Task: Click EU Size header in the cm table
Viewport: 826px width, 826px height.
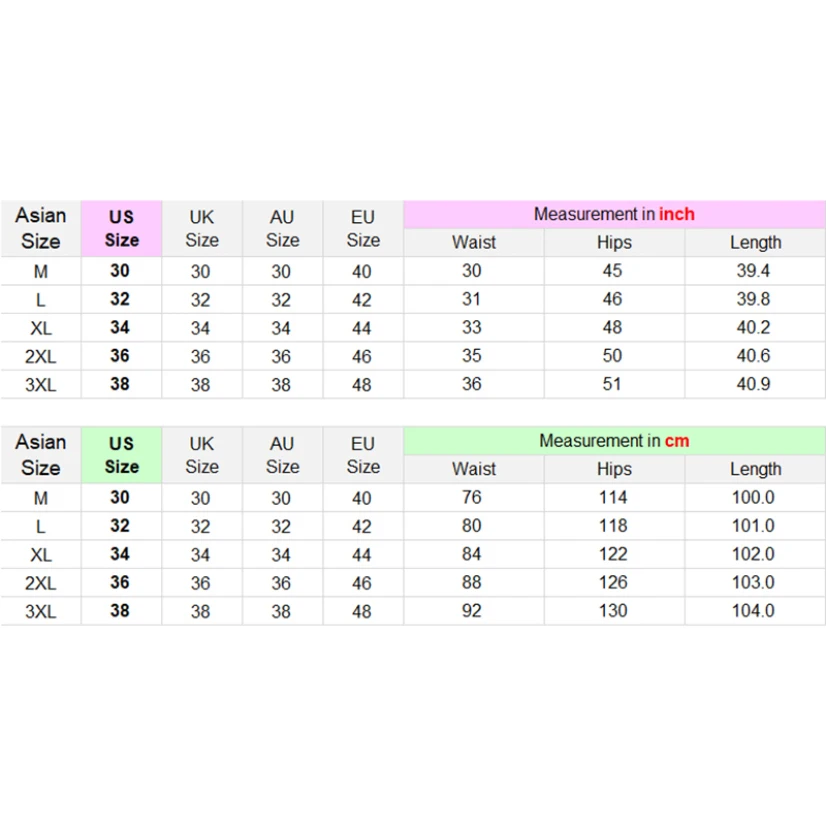Action: [x=363, y=455]
